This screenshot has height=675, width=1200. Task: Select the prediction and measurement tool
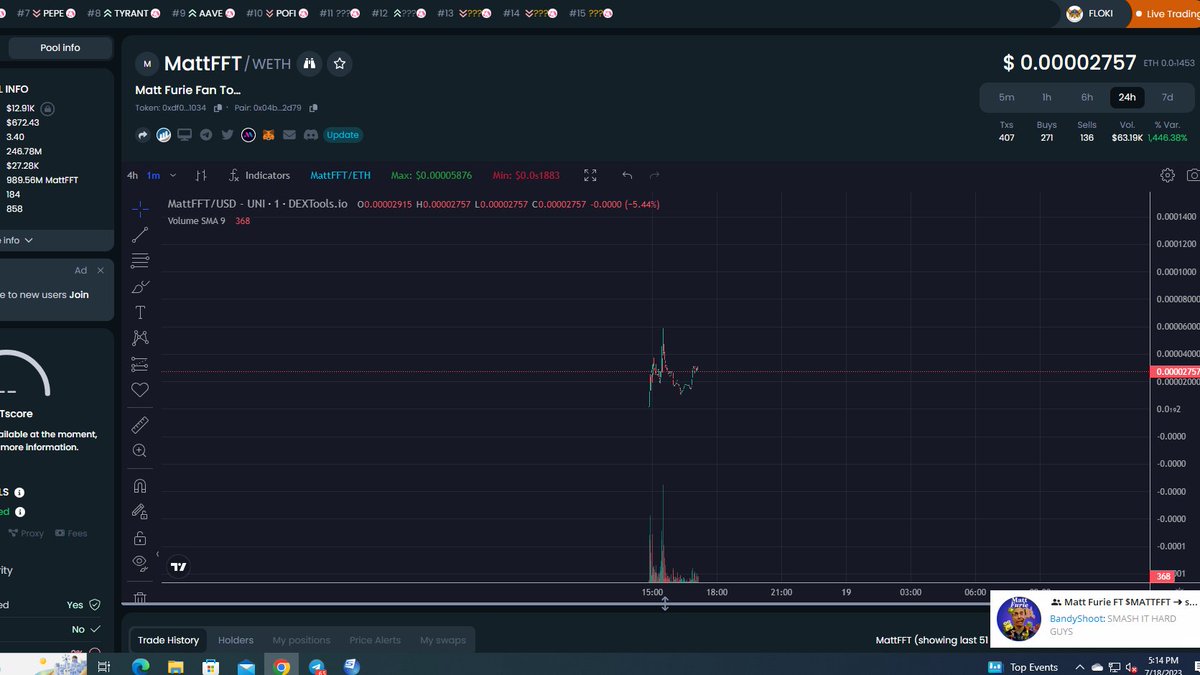[140, 364]
